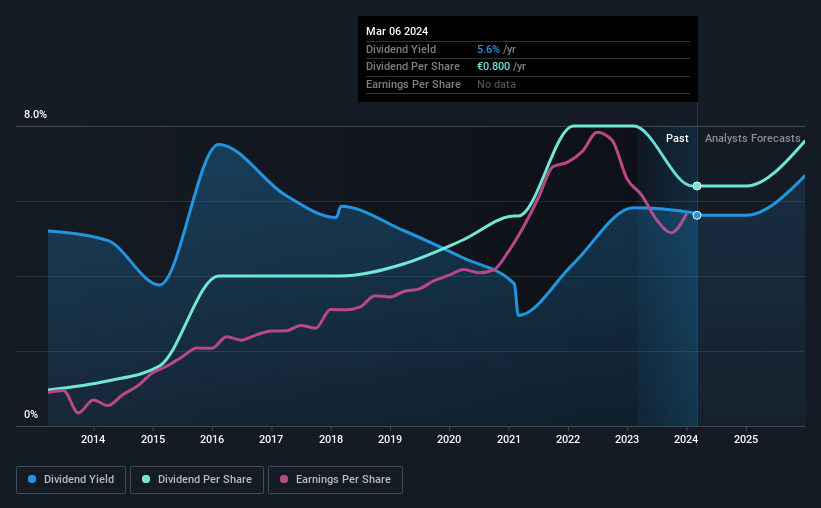The height and width of the screenshot is (508, 821).
Task: Click the 'Analysts Forecasts' label
Action: point(752,138)
